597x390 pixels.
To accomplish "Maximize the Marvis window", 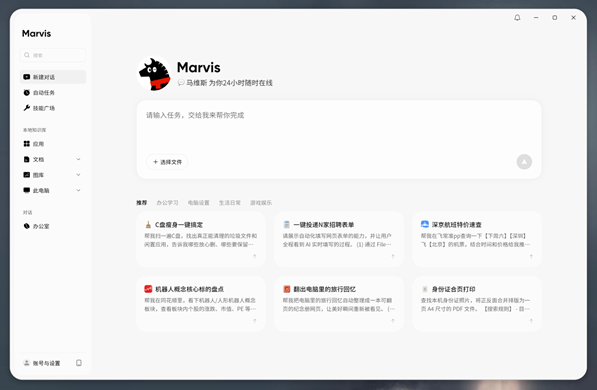I will [x=555, y=18].
